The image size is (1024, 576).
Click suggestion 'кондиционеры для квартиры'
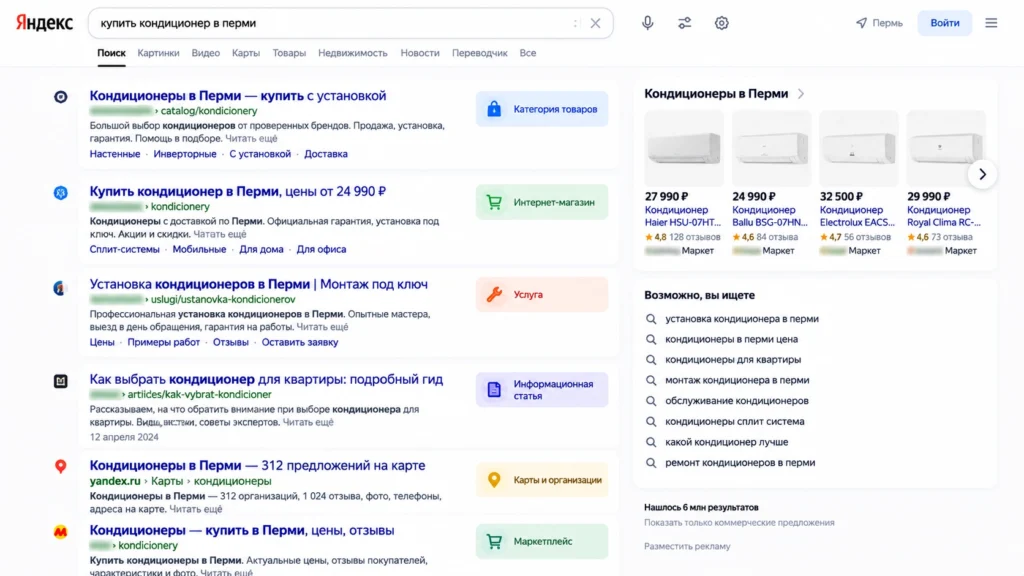733,360
